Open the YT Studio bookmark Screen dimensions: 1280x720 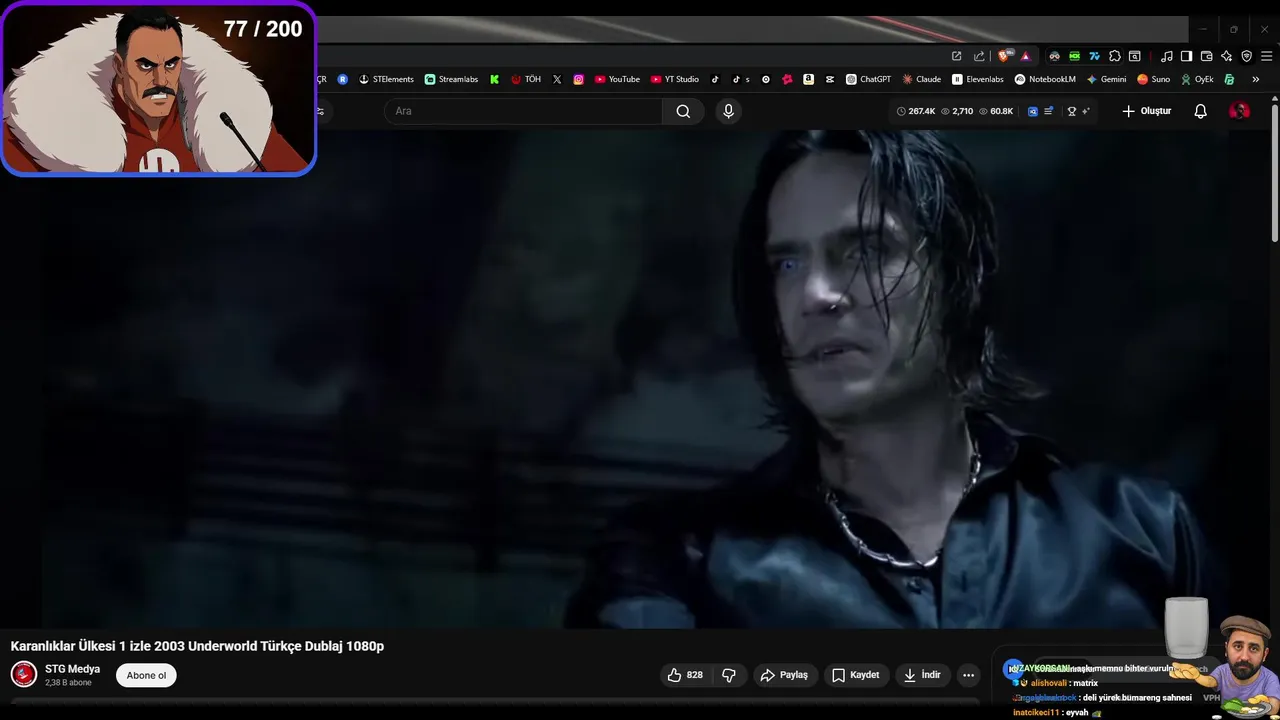(x=675, y=79)
